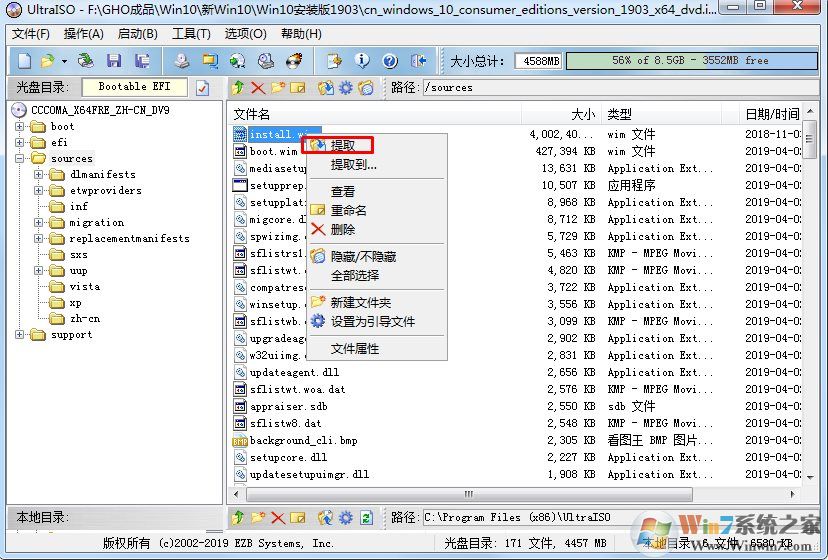Viewport: 828px width, 560px height.
Task: Choose 新建文件夹 in the context menu
Action: [x=377, y=303]
